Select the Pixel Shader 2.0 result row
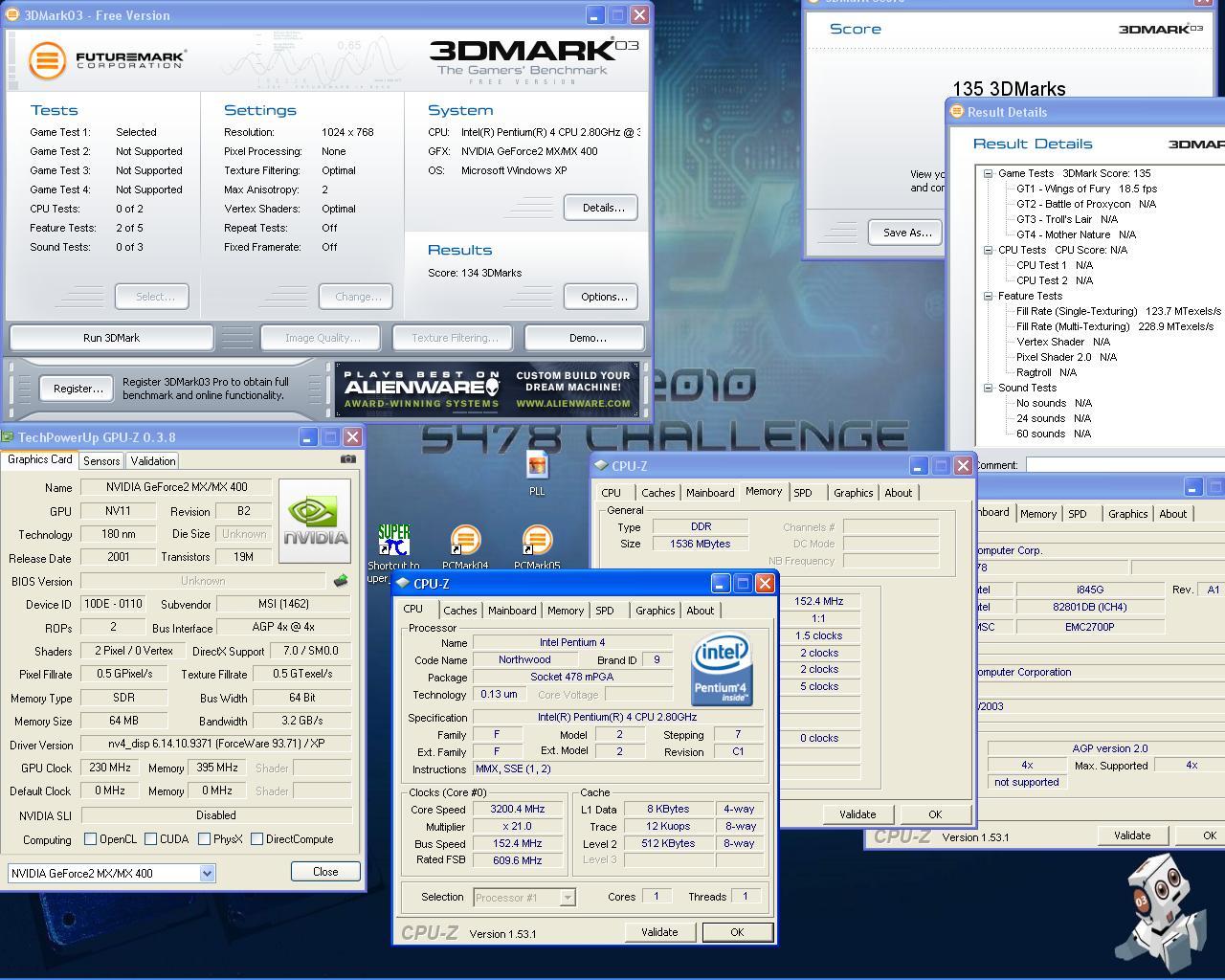The height and width of the screenshot is (980, 1225). point(1066,357)
